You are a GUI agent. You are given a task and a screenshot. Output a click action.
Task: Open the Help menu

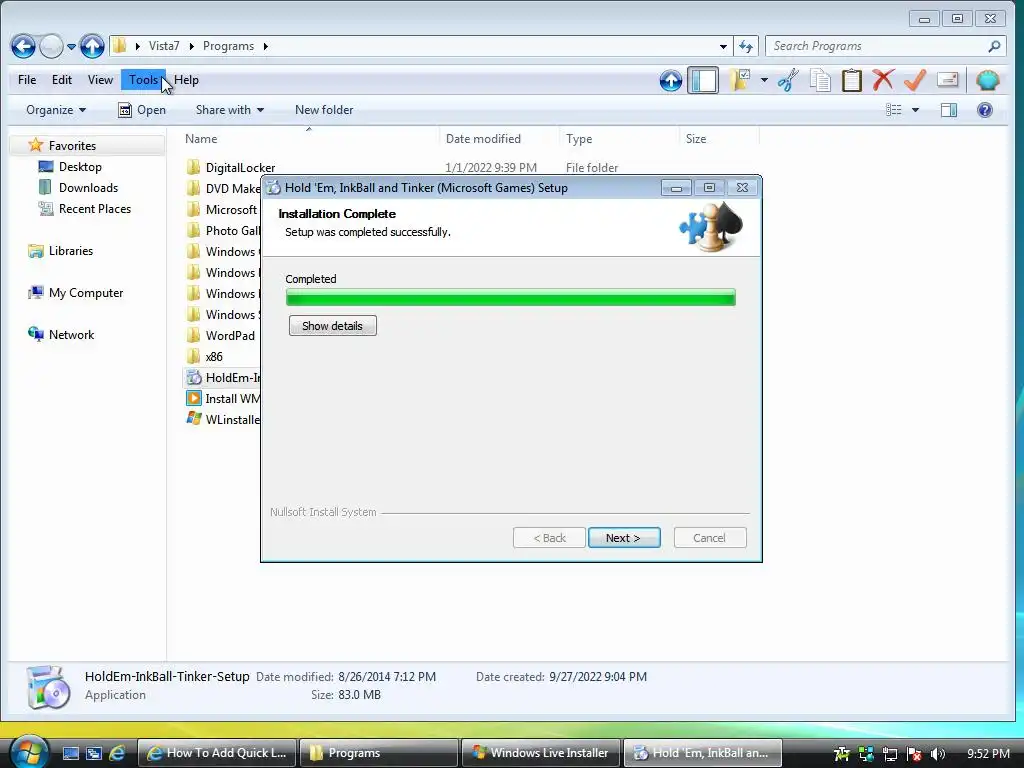point(186,80)
